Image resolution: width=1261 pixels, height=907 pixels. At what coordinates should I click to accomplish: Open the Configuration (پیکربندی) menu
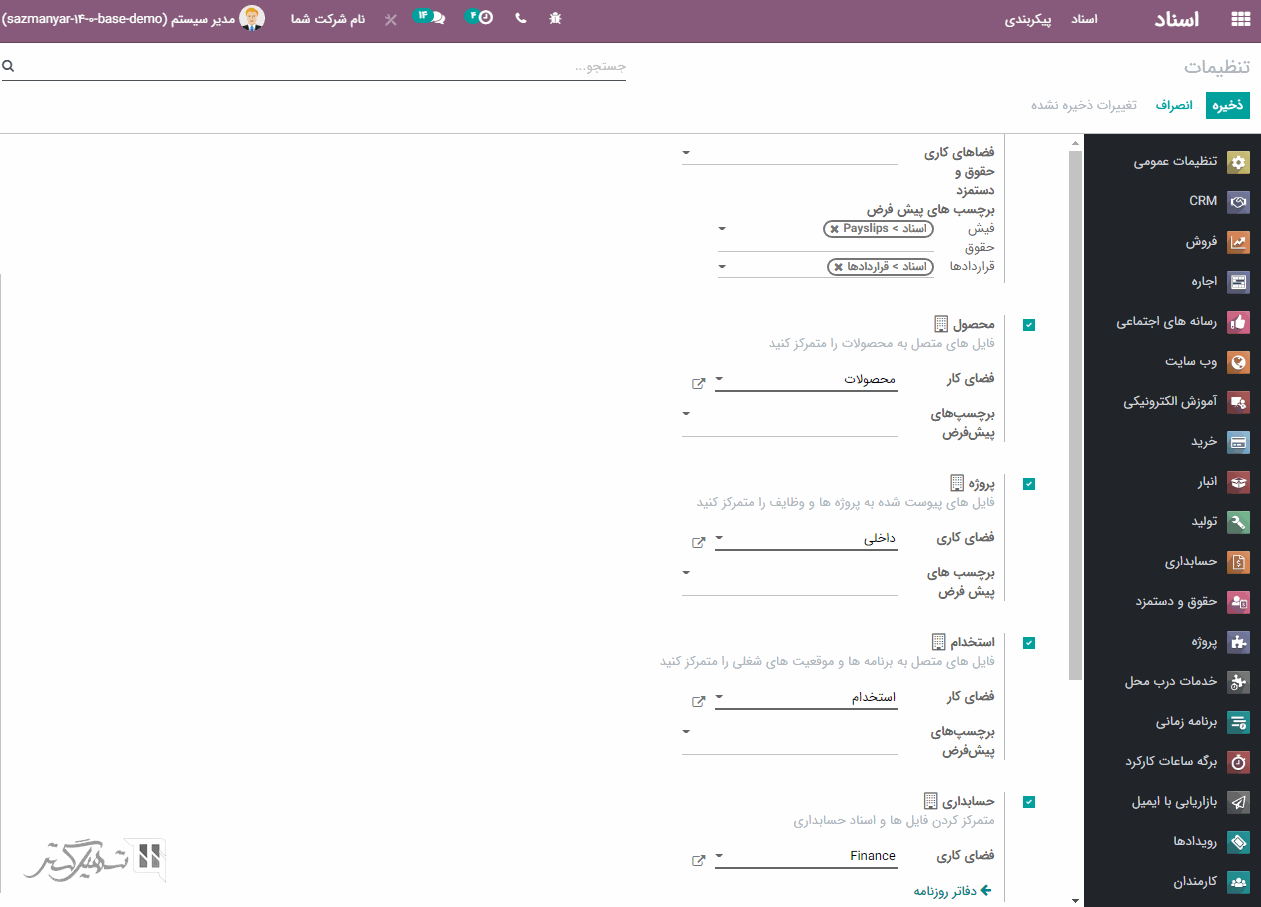click(1028, 19)
